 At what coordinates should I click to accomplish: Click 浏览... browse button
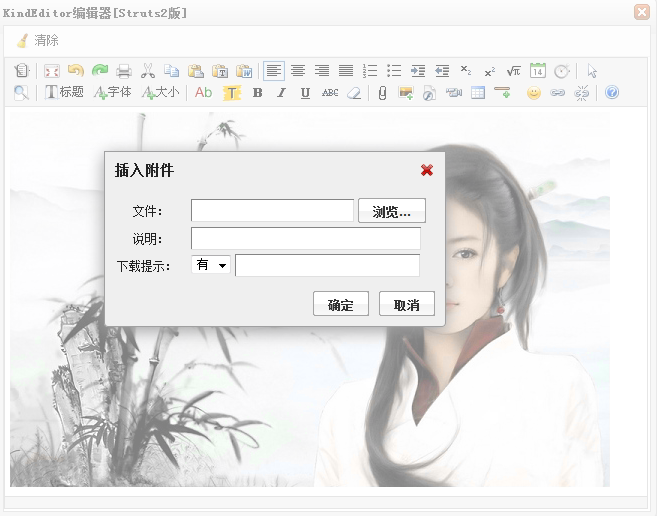pos(392,210)
